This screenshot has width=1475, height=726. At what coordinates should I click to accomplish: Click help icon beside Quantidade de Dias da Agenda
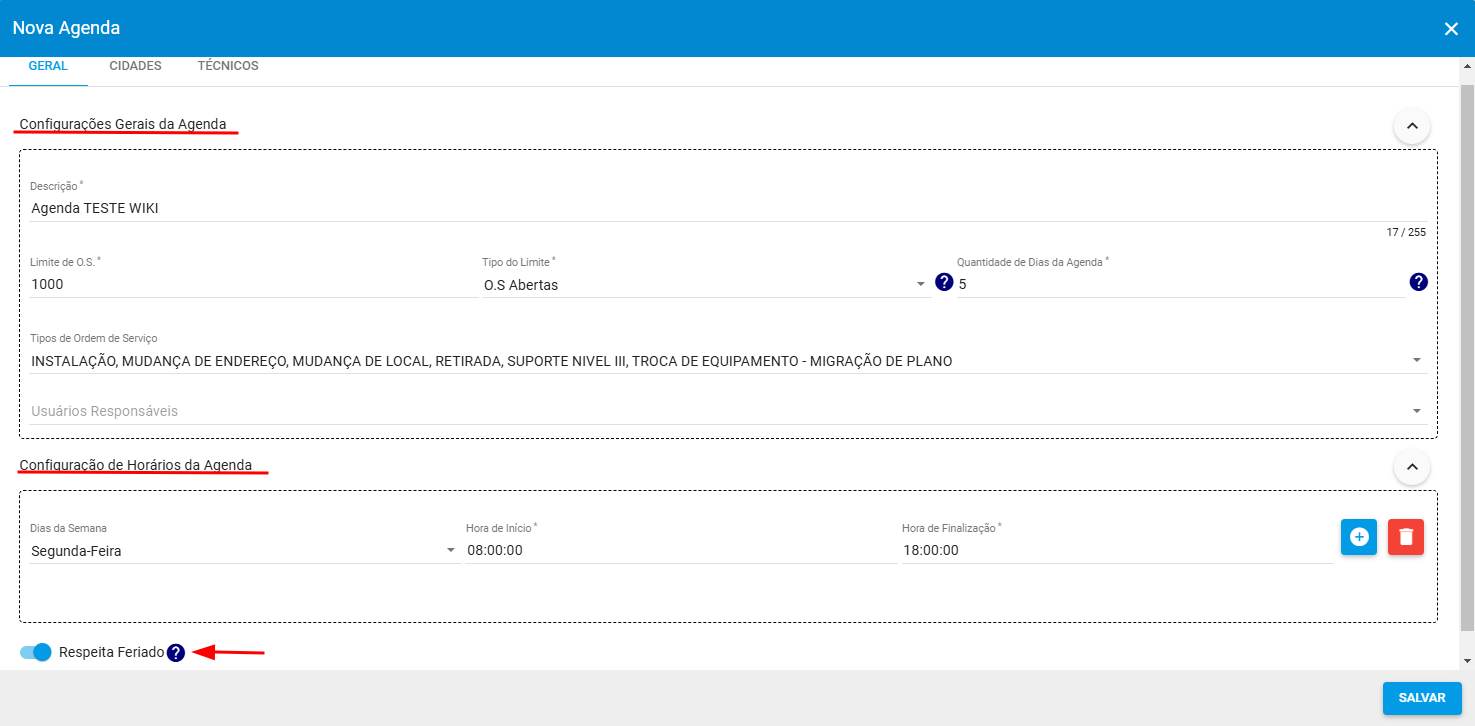[1418, 282]
